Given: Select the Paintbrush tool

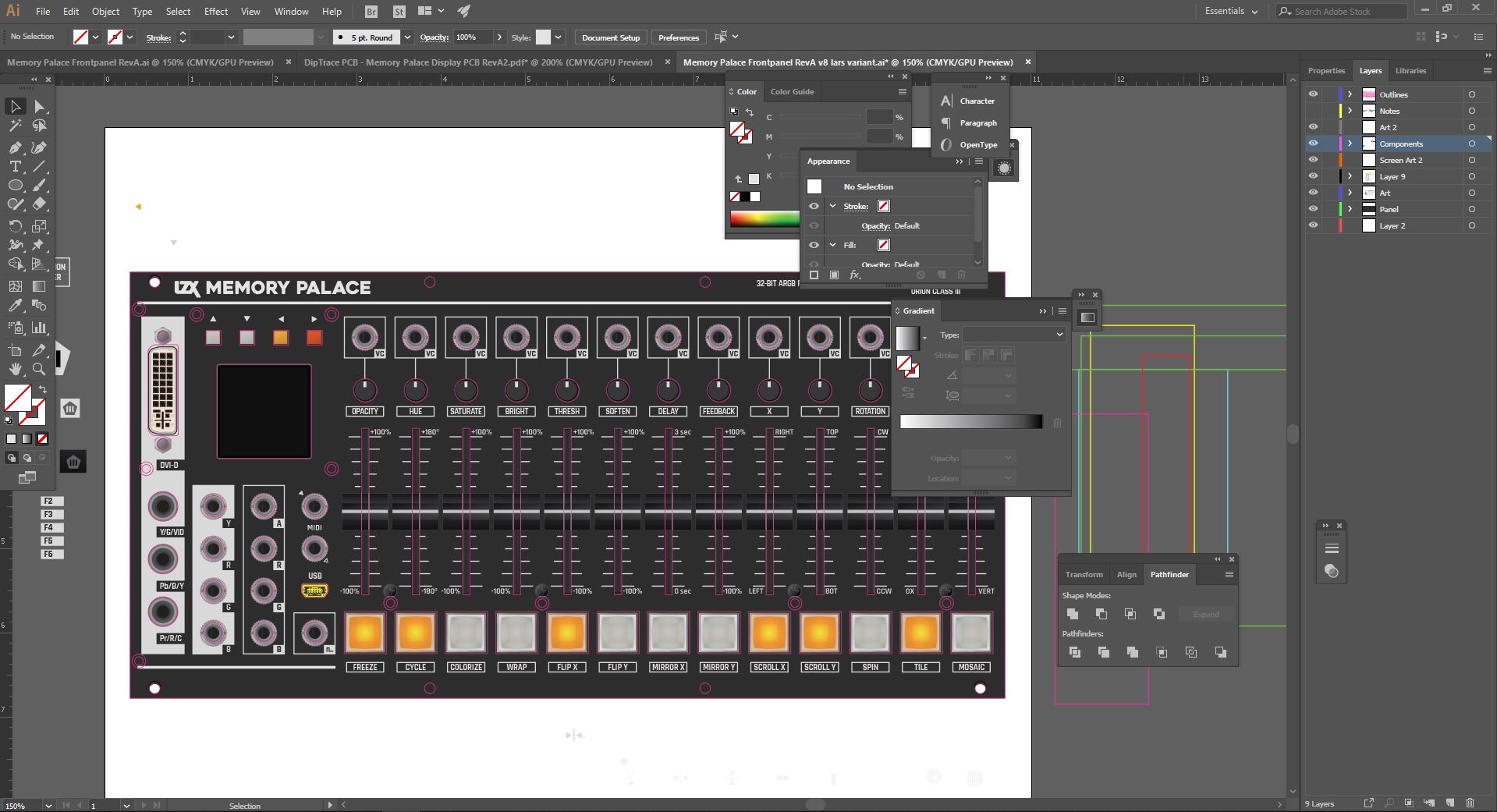Looking at the screenshot, I should (39, 185).
